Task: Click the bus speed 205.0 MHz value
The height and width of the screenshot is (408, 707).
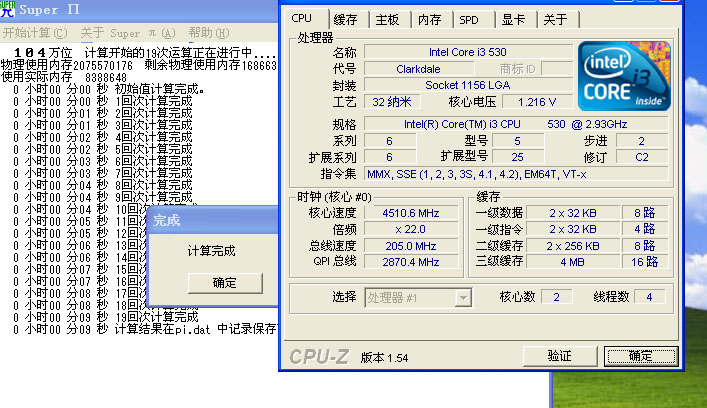Action: [411, 246]
